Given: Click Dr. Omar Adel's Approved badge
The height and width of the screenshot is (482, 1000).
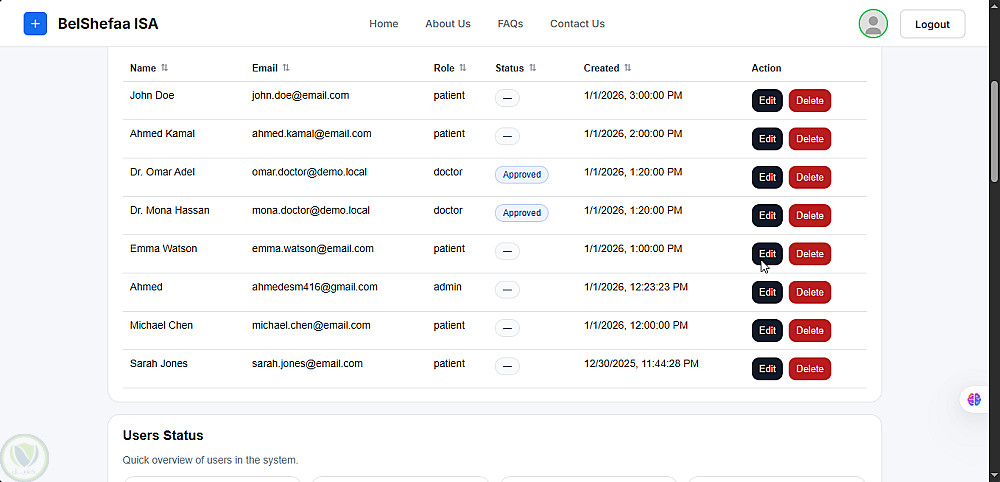Looking at the screenshot, I should pos(521,174).
